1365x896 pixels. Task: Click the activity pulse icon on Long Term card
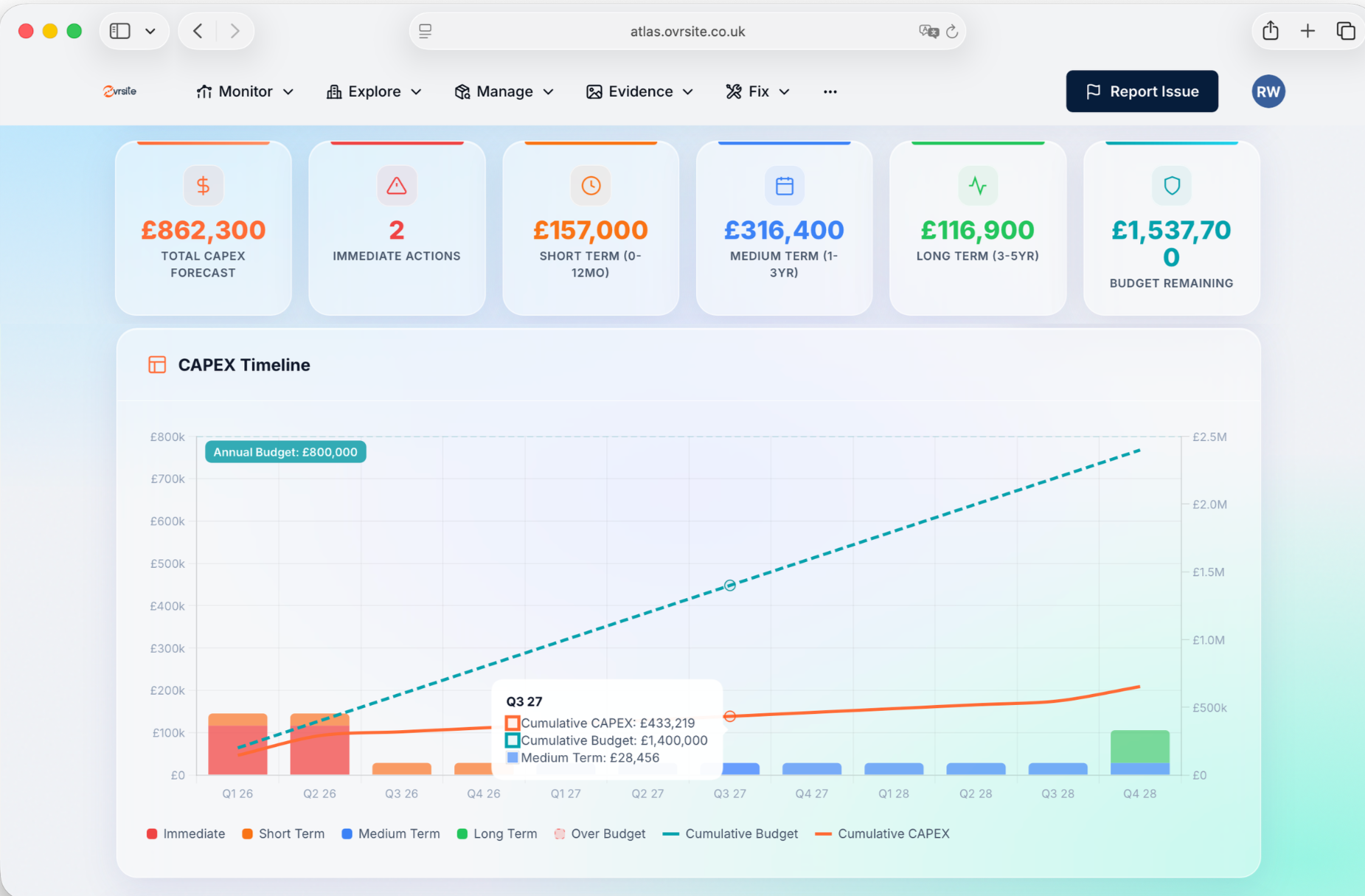[977, 186]
